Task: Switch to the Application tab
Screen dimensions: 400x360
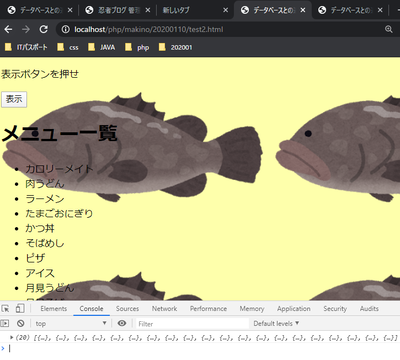Action: click(x=294, y=309)
